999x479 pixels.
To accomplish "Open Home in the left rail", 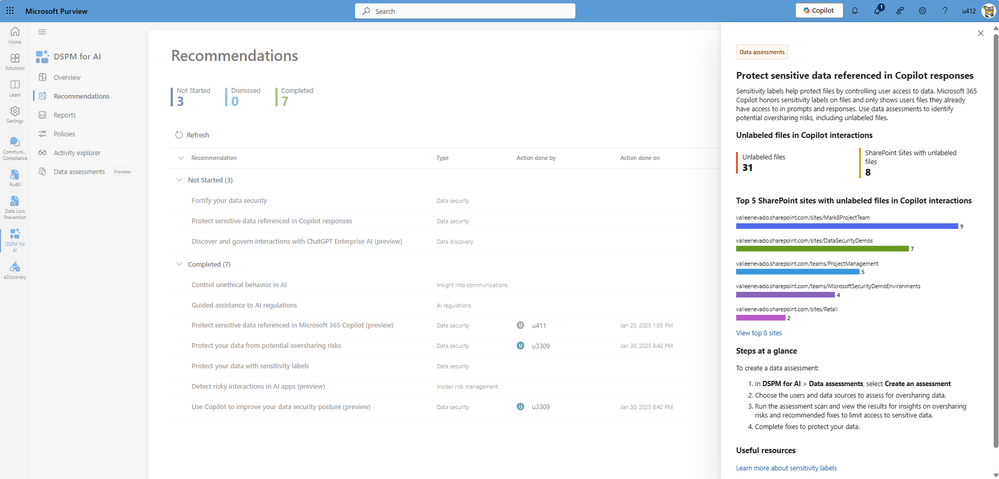I will [x=15, y=35].
